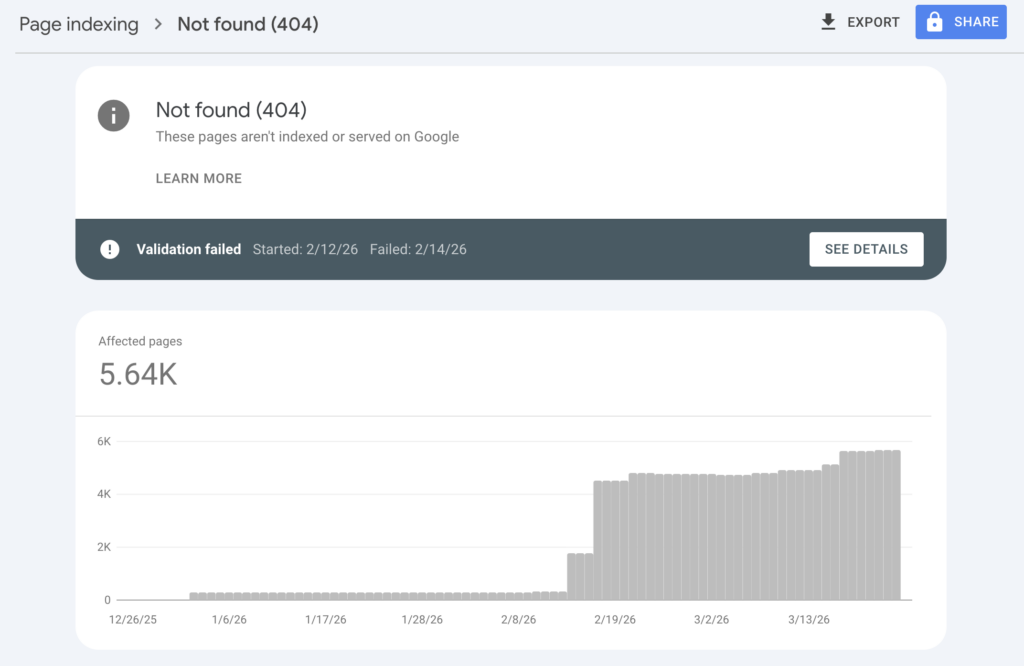Click the chart bar above 3/2/26

(711, 537)
